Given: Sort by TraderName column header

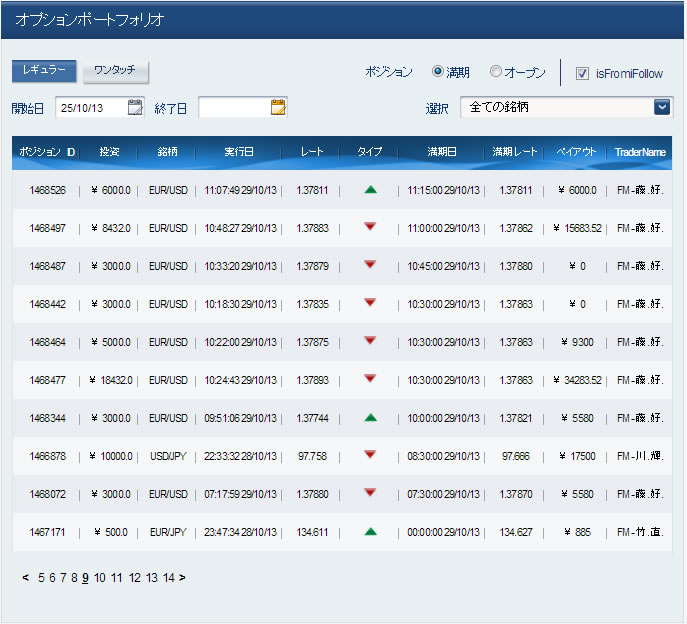Looking at the screenshot, I should tap(640, 152).
